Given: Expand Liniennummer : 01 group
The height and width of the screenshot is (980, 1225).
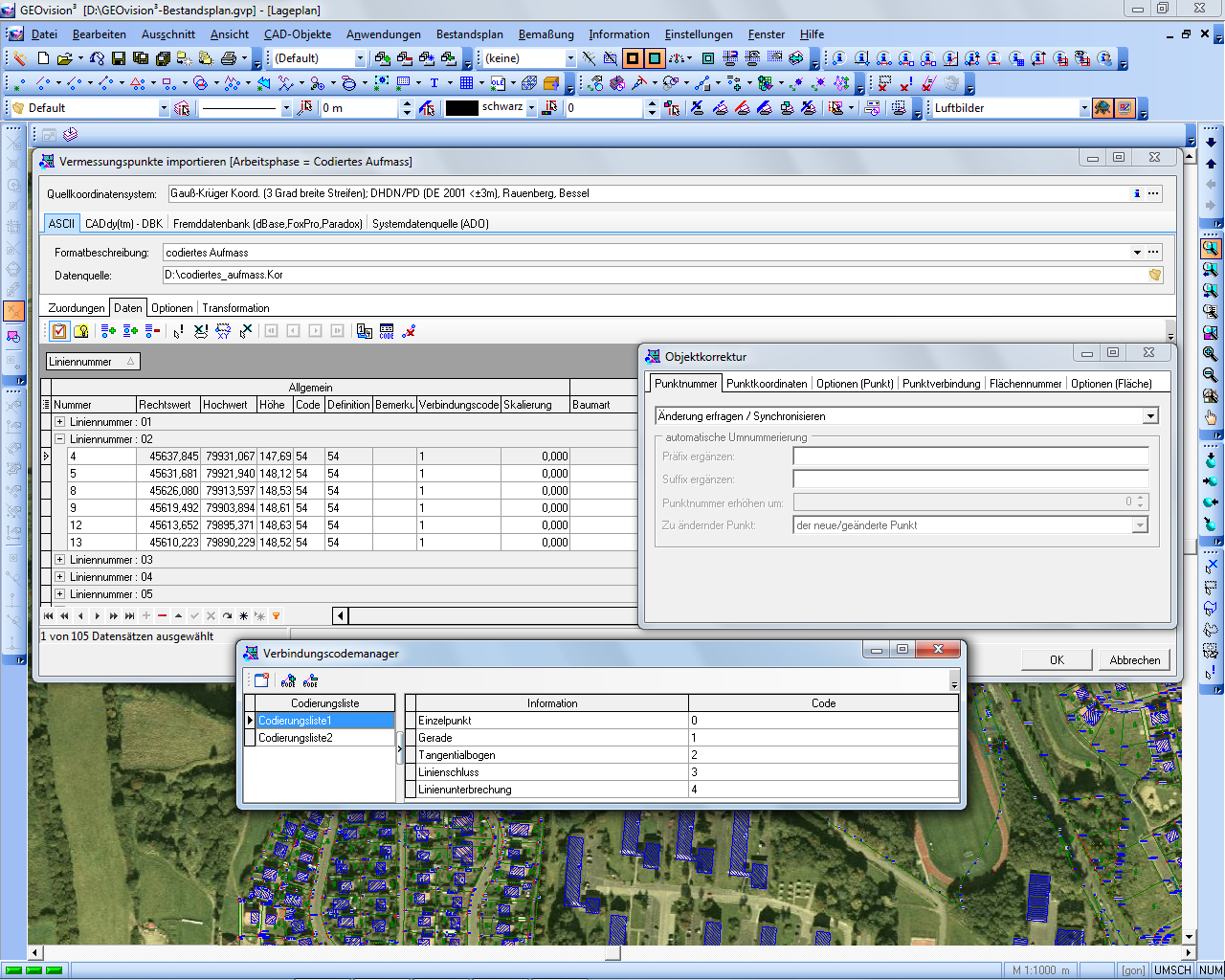Looking at the screenshot, I should pyautogui.click(x=59, y=422).
